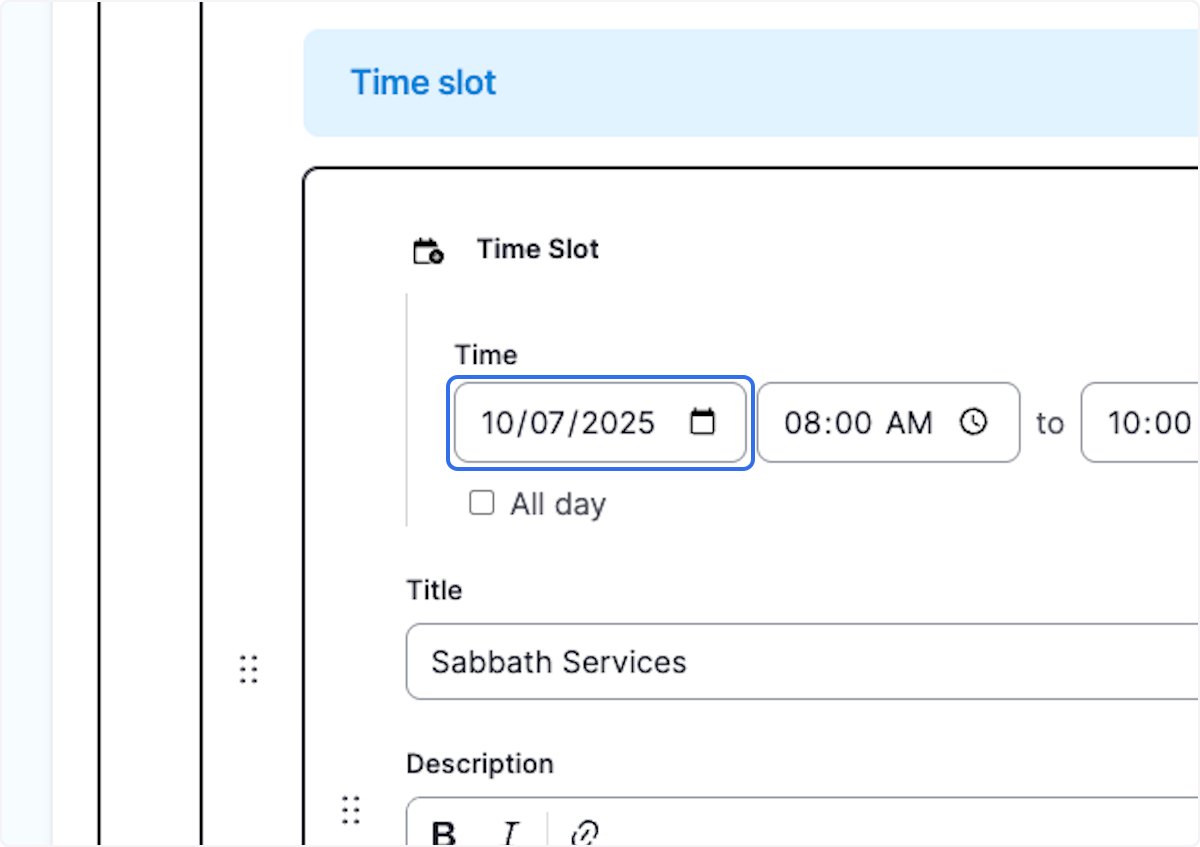The image size is (1200, 847).
Task: Click the Description label above the editor
Action: [480, 763]
